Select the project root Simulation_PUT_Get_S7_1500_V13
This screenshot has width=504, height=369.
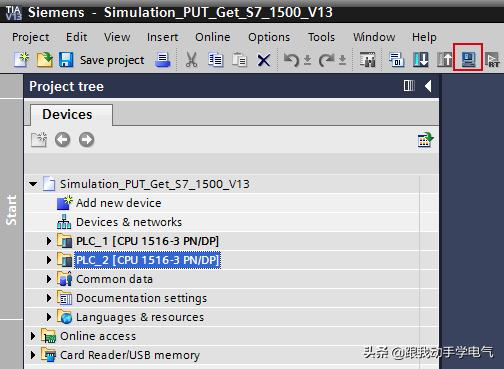[x=155, y=184]
